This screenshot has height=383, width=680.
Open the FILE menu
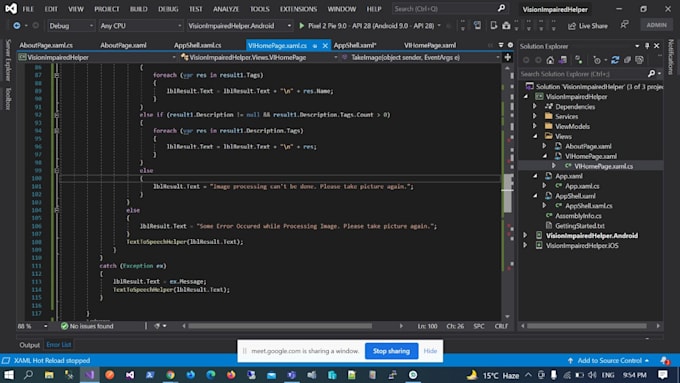[x=28, y=9]
